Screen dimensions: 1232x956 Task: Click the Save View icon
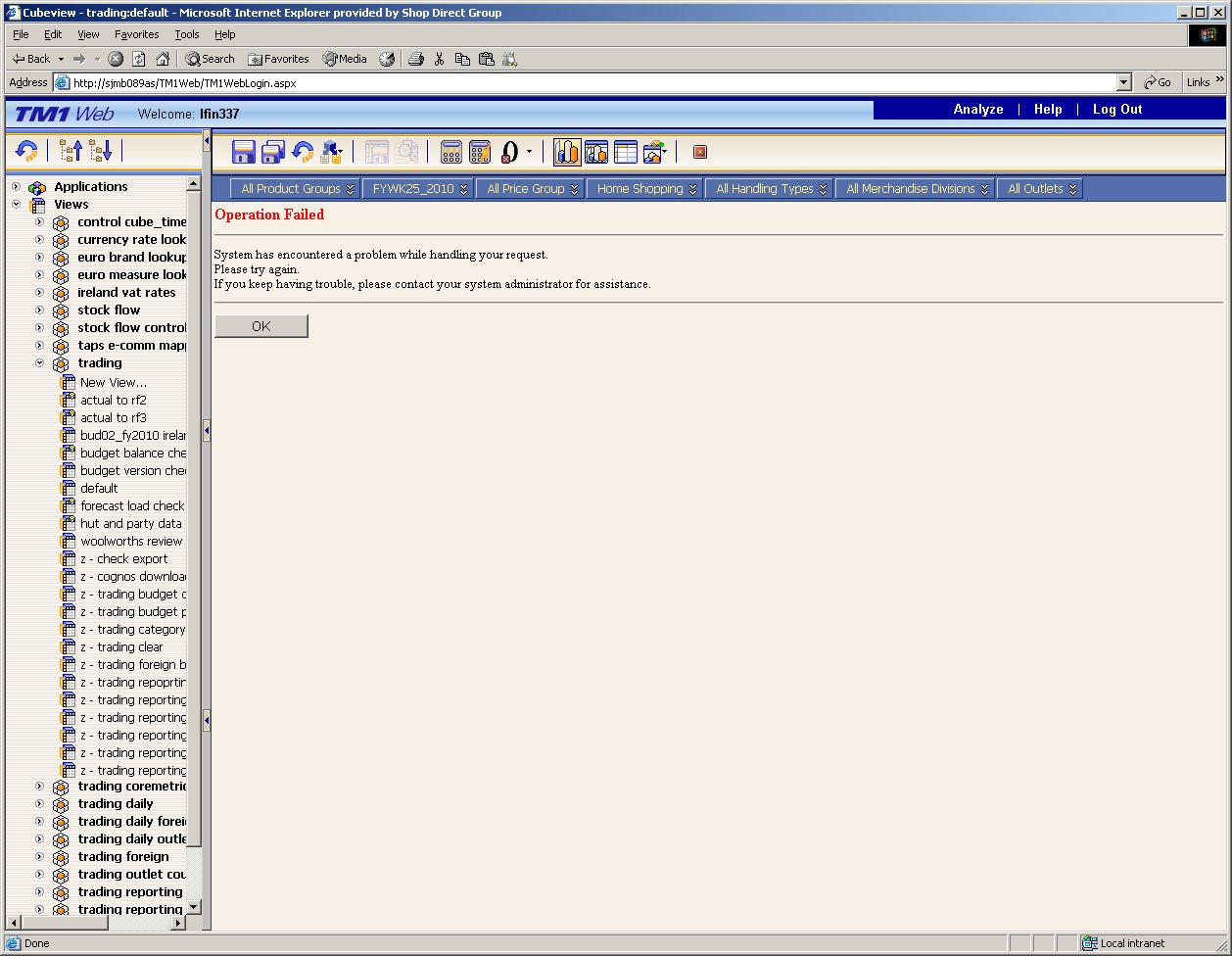[x=243, y=152]
